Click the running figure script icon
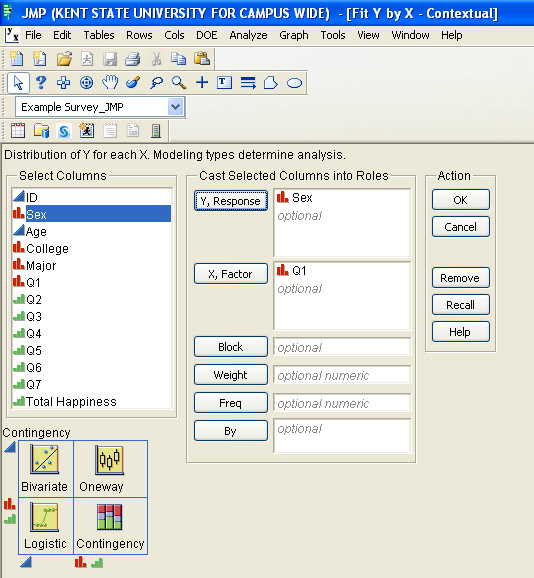 coord(87,131)
